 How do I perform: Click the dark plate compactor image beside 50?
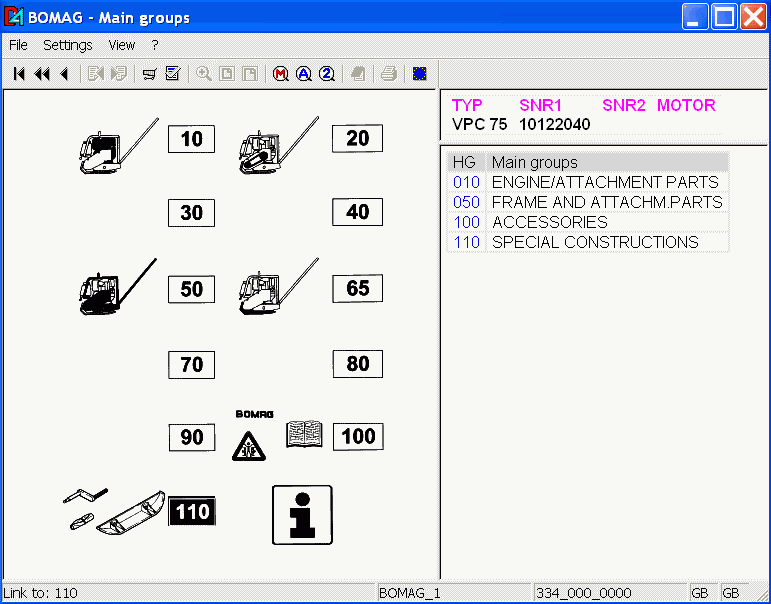click(x=118, y=287)
